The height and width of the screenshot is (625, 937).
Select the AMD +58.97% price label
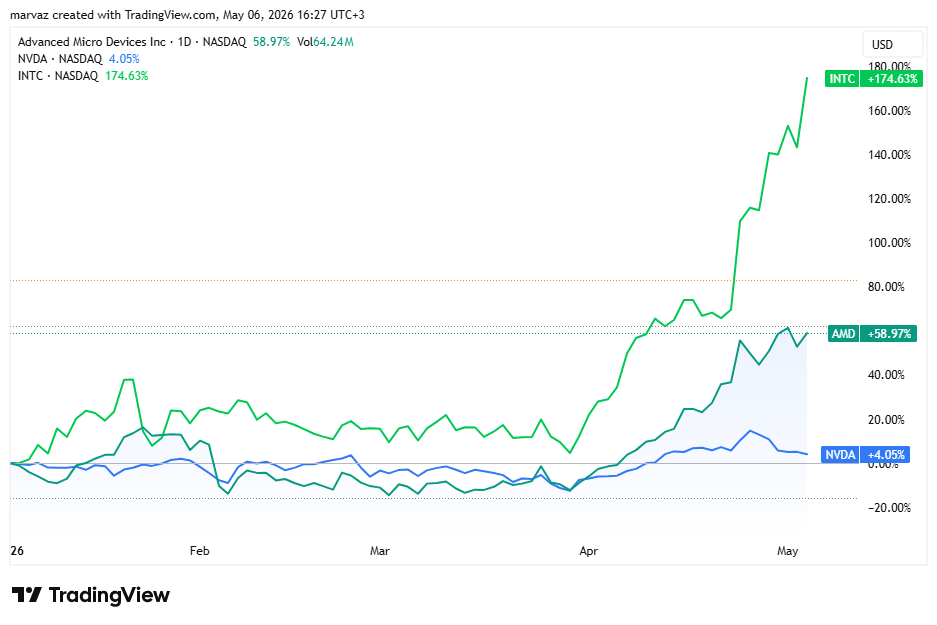click(x=872, y=333)
